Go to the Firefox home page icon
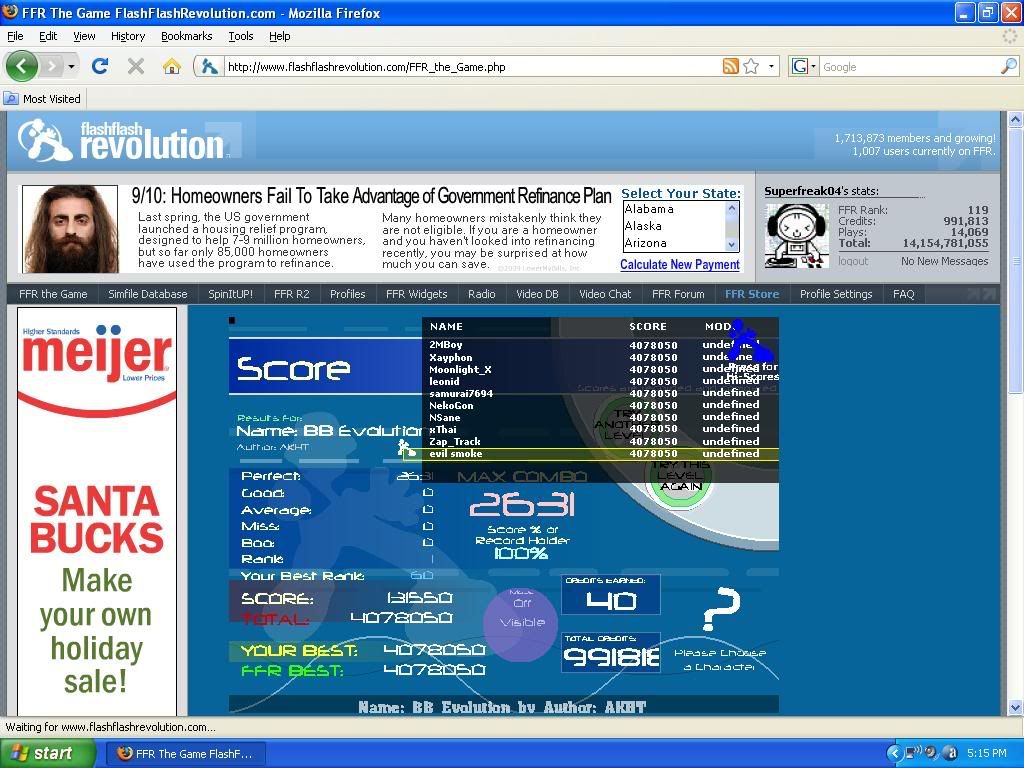The width and height of the screenshot is (1024, 768). [x=172, y=66]
